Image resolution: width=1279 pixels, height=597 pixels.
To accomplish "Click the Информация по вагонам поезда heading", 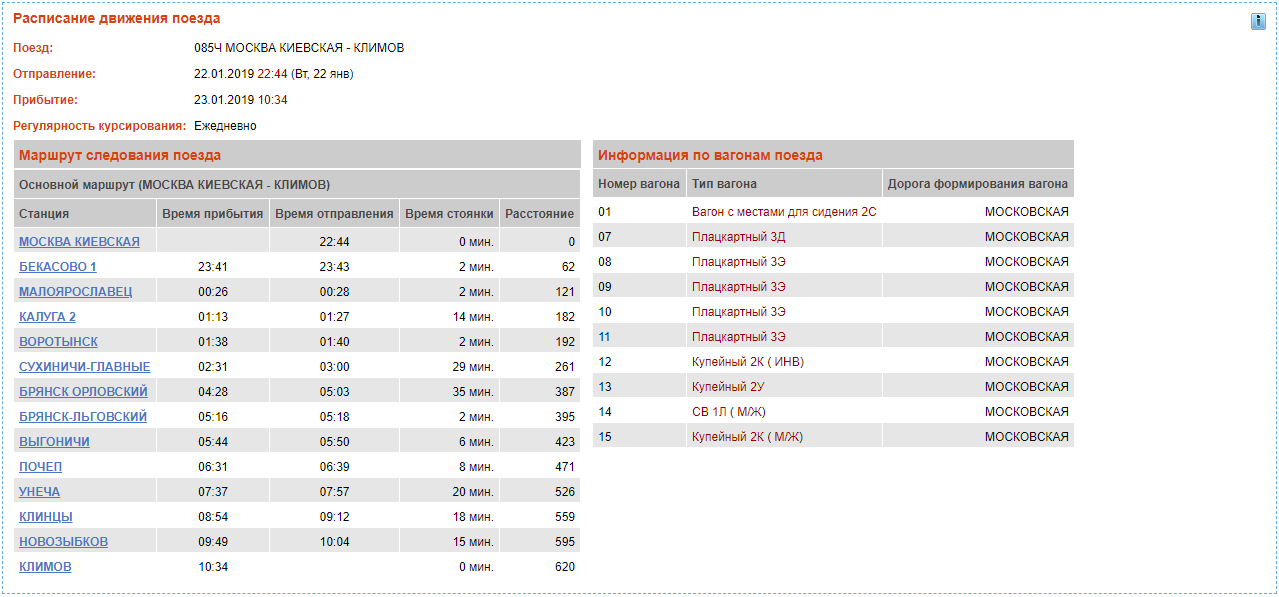I will pos(710,155).
